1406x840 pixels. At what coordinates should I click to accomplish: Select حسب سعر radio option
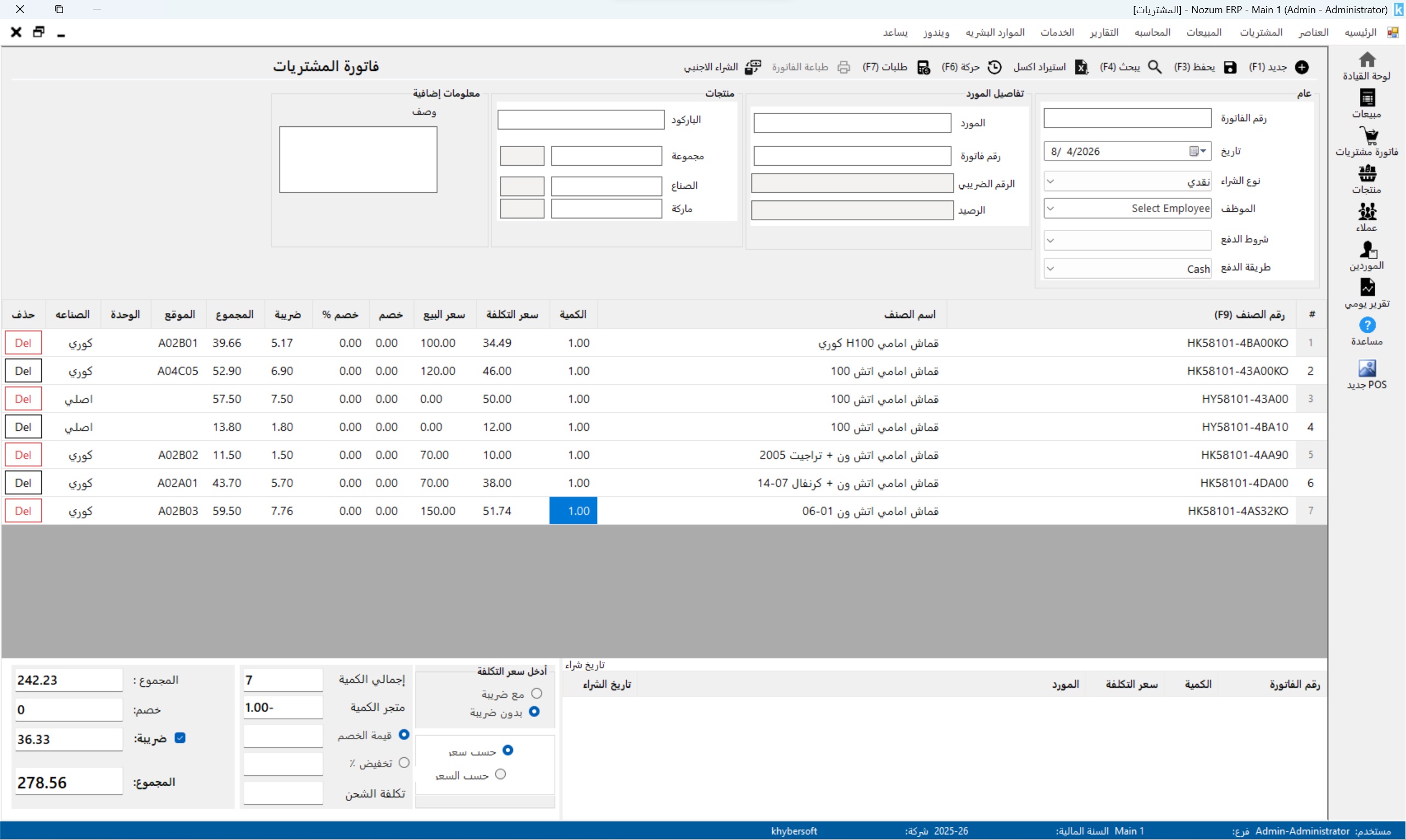[508, 750]
